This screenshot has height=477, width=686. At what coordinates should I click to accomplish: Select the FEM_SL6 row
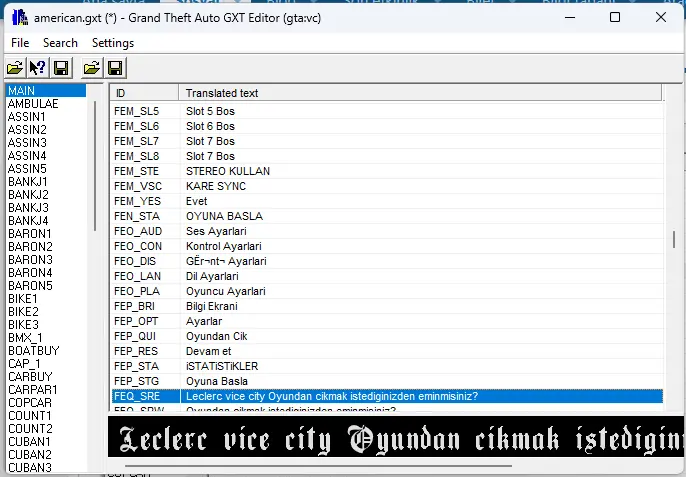point(387,126)
